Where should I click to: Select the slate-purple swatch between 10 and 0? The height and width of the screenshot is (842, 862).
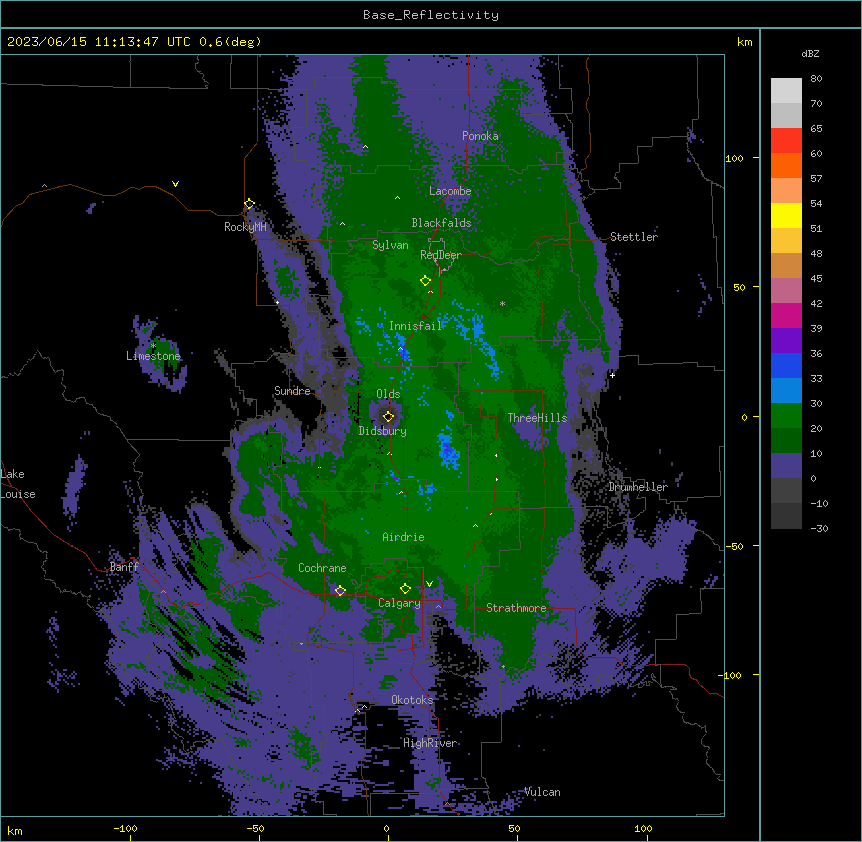pyautogui.click(x=786, y=466)
